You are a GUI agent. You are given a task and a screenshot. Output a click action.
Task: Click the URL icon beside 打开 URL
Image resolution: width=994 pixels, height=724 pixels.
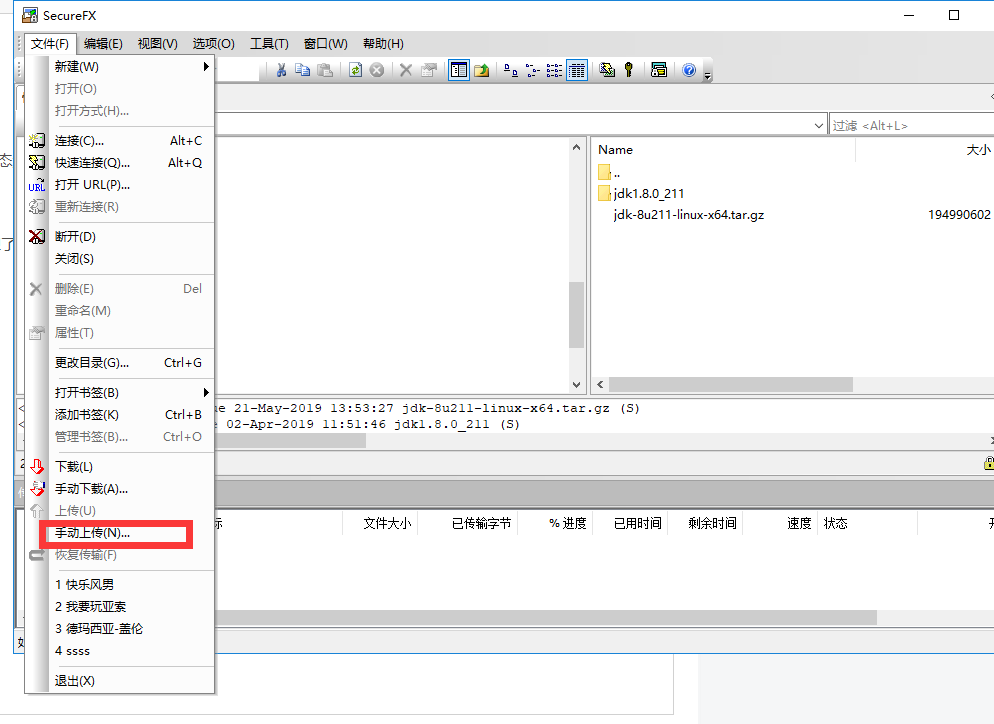point(37,185)
